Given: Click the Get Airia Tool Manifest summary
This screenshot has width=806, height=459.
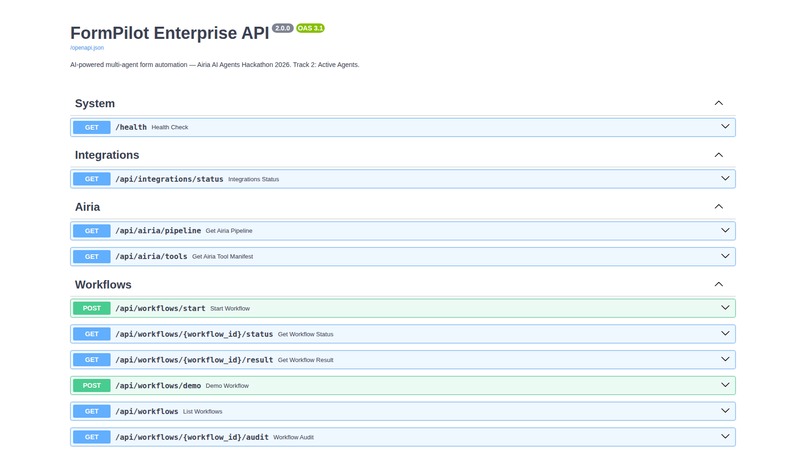Looking at the screenshot, I should click(223, 256).
